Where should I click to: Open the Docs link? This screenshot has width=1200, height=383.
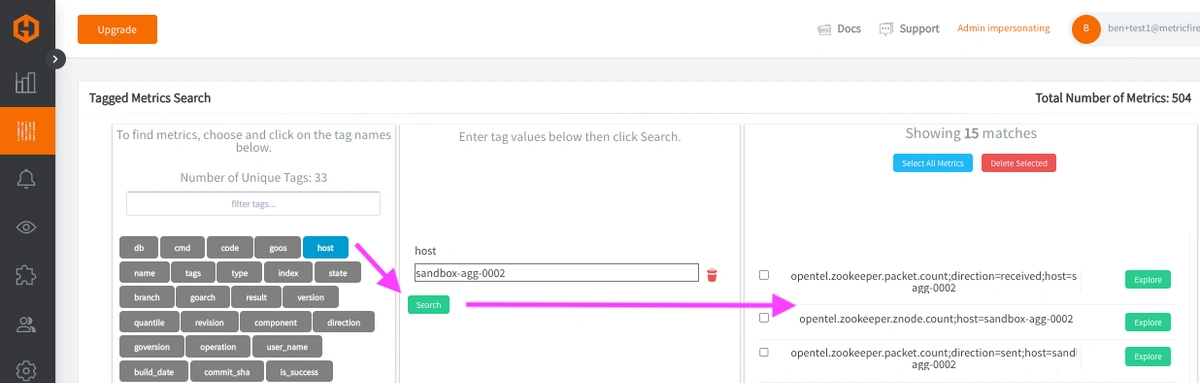click(x=849, y=29)
